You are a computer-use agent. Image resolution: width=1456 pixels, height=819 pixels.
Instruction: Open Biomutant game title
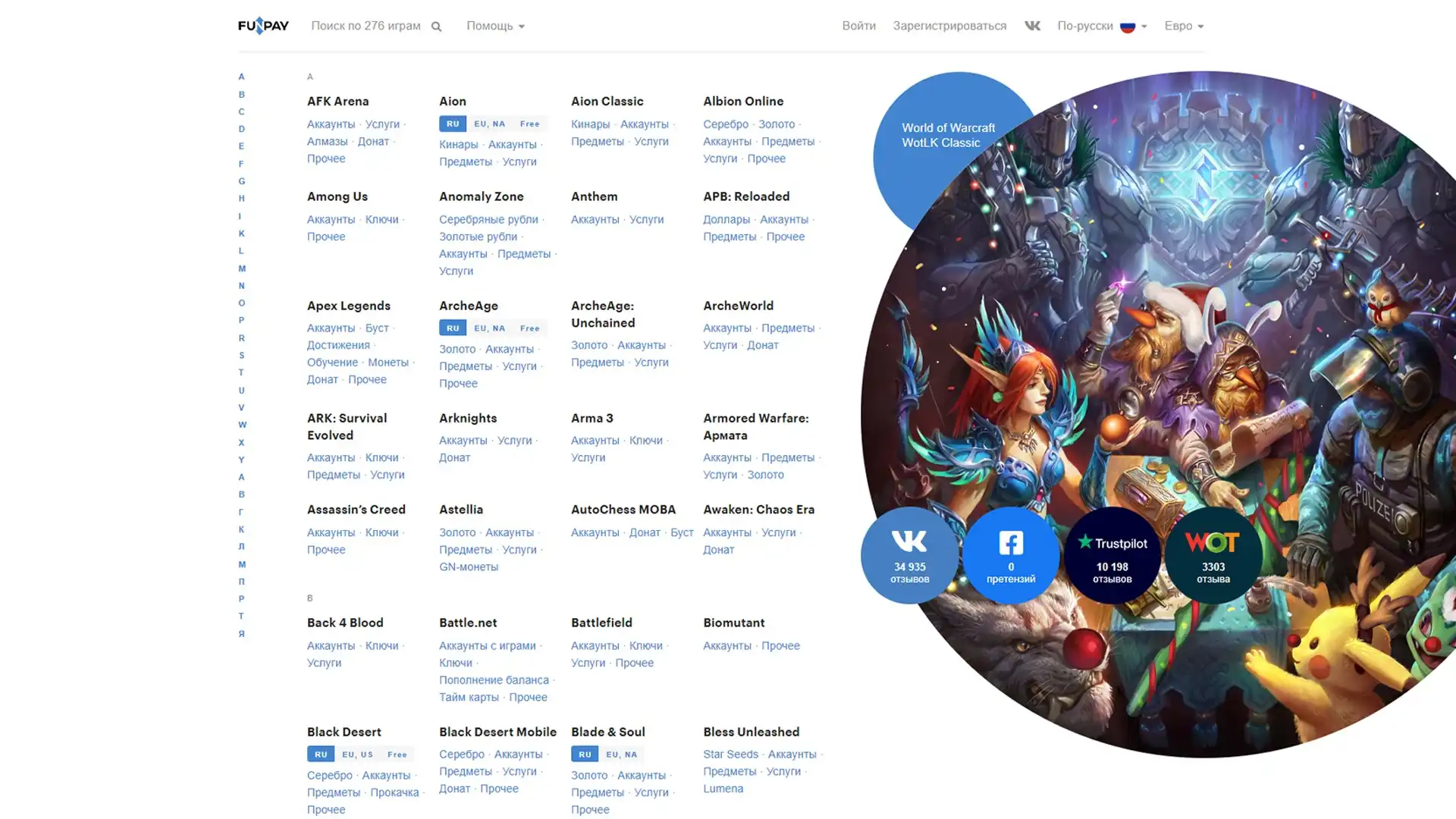[x=733, y=623]
